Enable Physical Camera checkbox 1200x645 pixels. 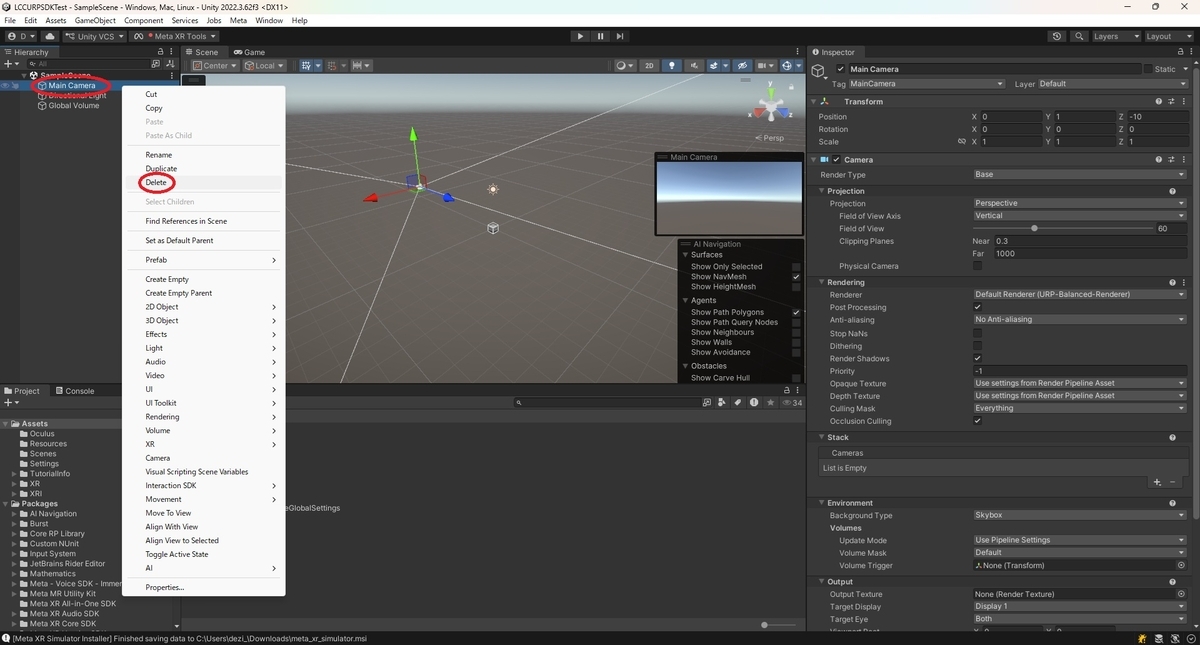(x=978, y=266)
